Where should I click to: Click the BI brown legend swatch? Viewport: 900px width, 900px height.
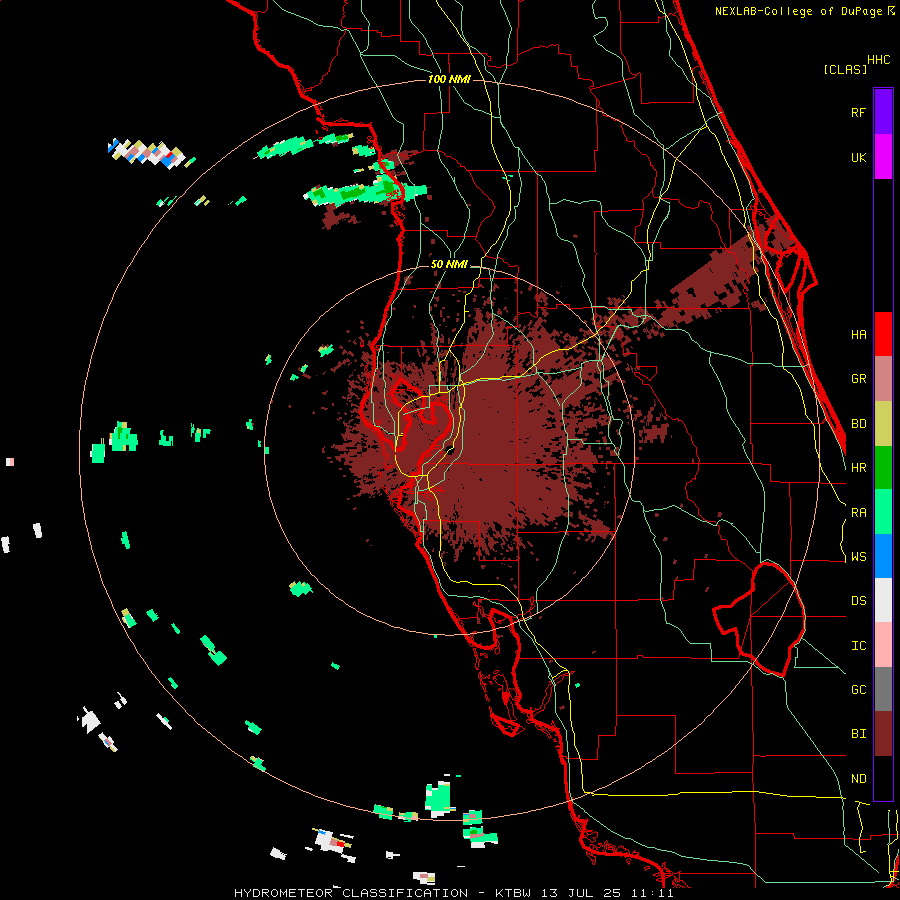tap(883, 734)
